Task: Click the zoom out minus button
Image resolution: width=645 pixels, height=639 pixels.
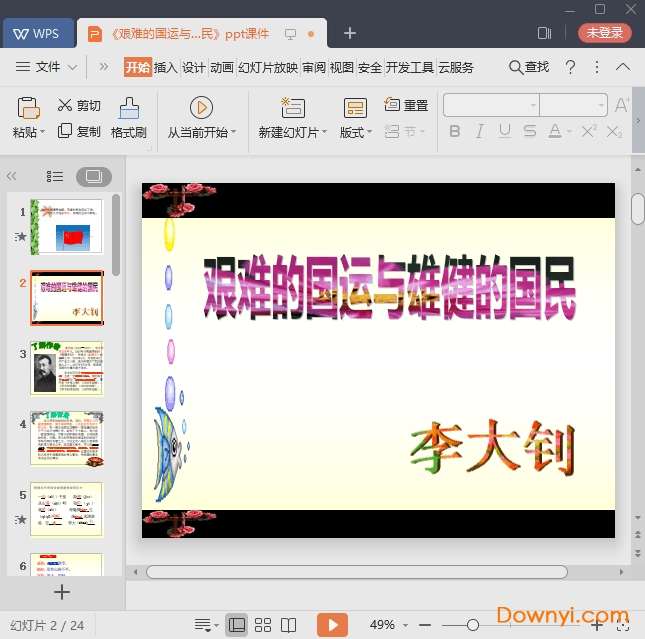Action: [425, 625]
